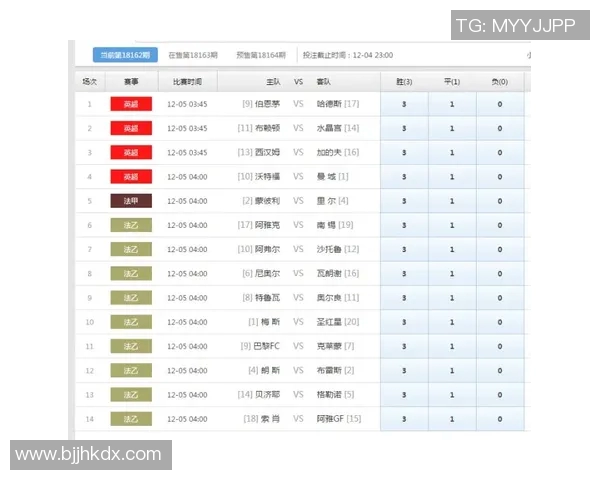Choose win (3) for 贝济耶 vs 格勒诺
Screen dimensions: 600x480
pos(404,395)
